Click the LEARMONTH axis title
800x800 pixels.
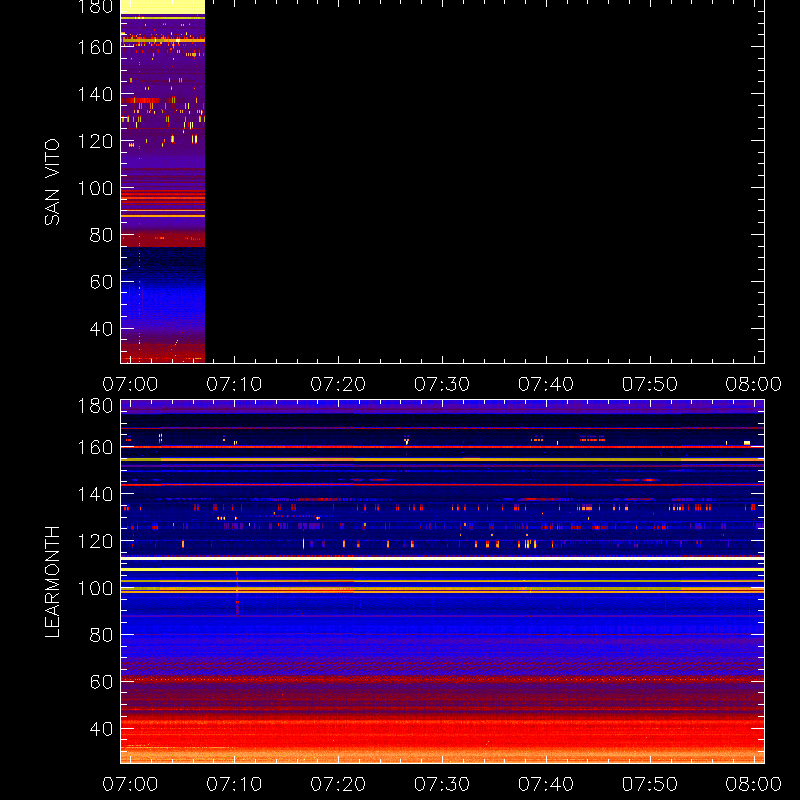(x=52, y=582)
